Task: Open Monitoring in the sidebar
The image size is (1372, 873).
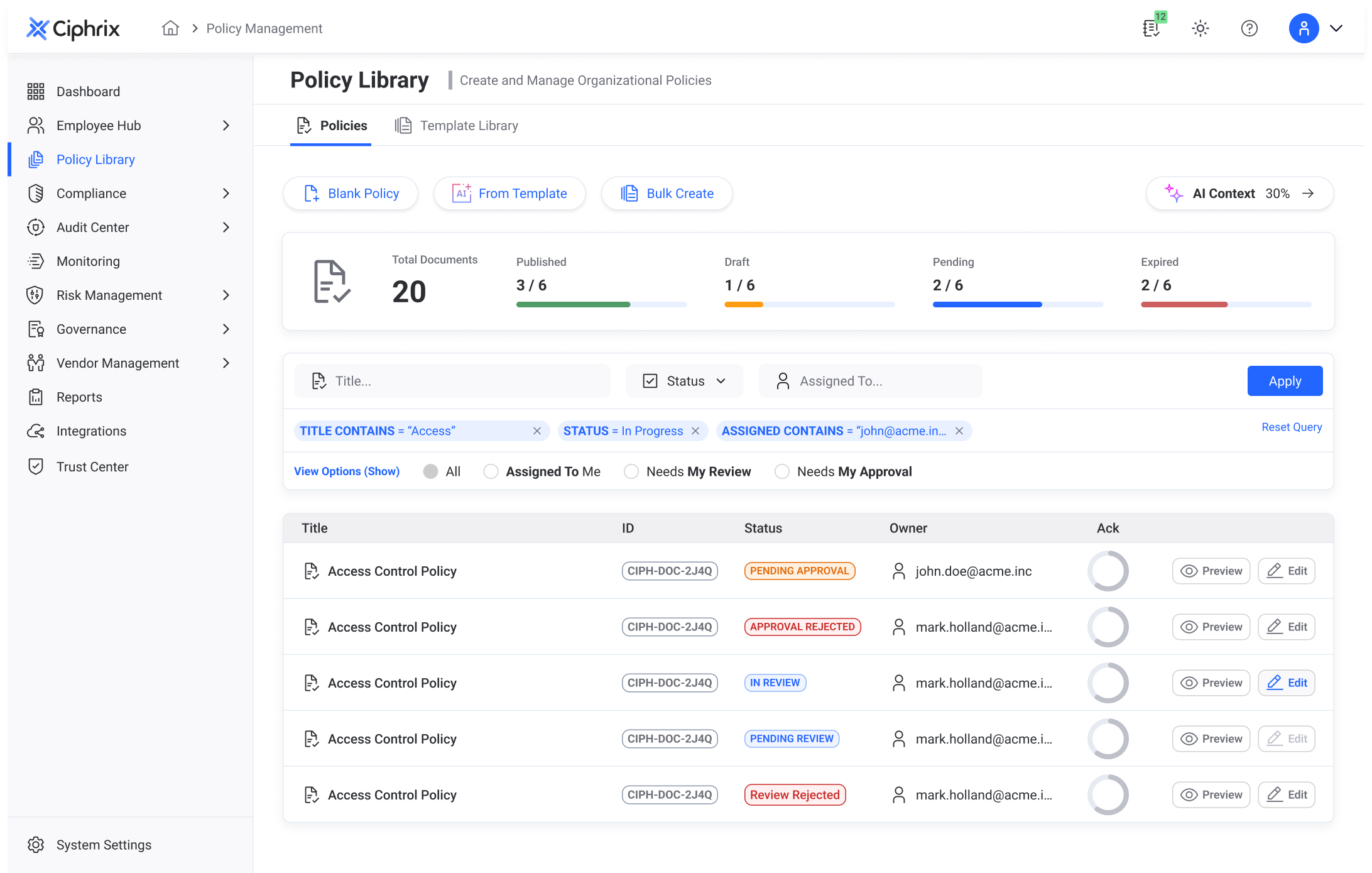Action: 88,261
